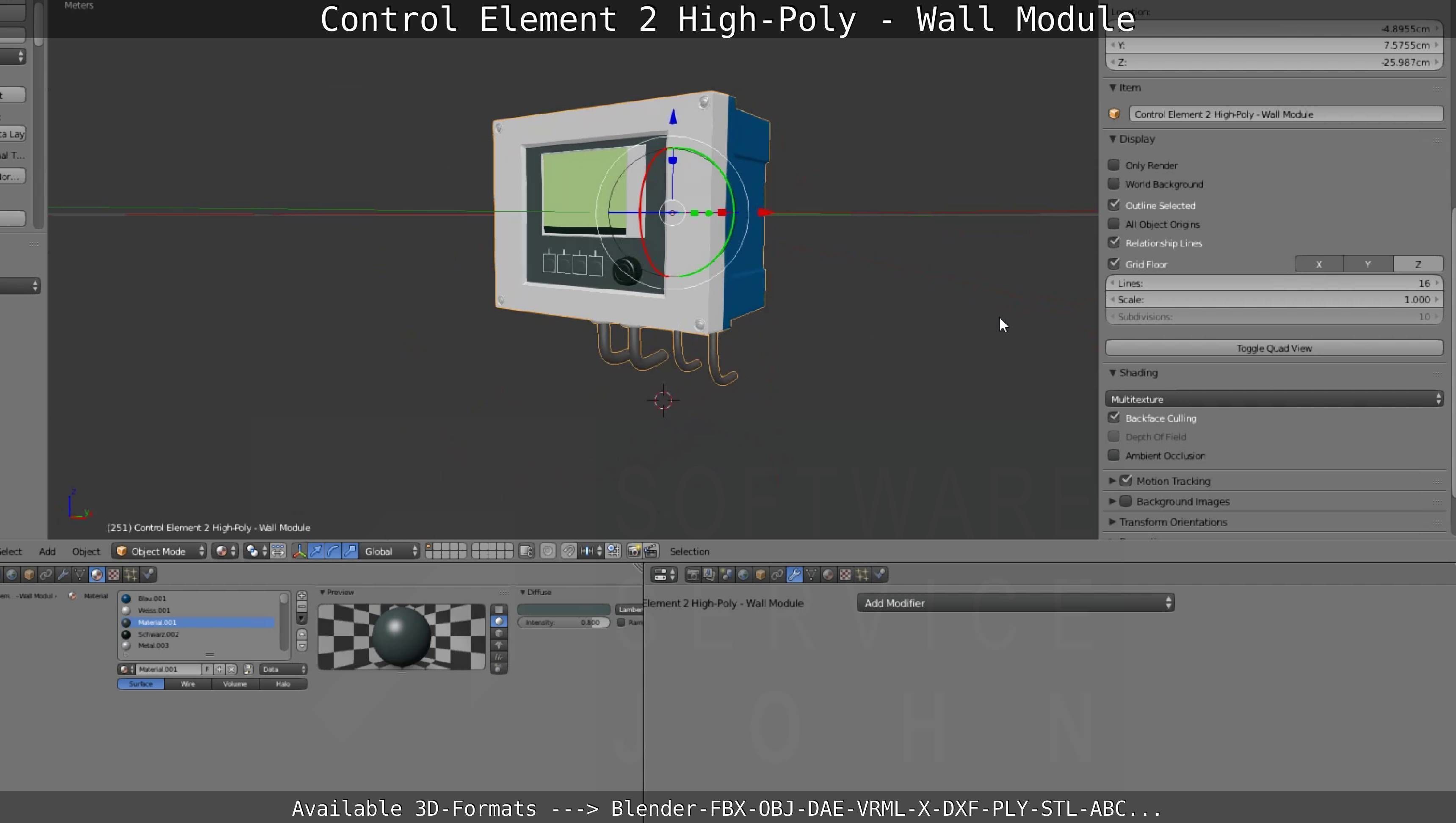Open Texture checker tab in right properties editor
The image size is (1456, 823).
click(x=845, y=575)
